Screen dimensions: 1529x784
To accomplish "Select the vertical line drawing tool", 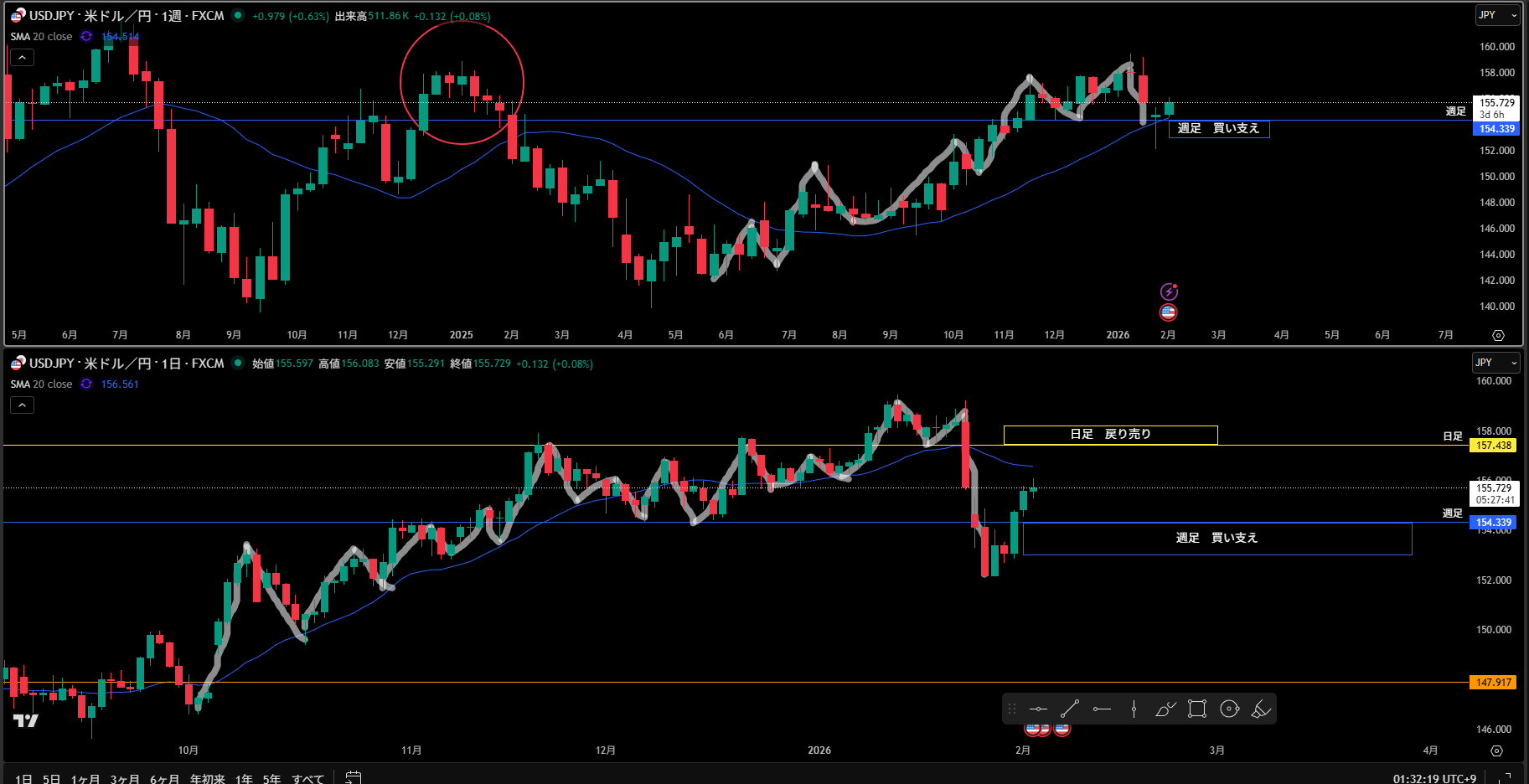I will (x=1134, y=709).
